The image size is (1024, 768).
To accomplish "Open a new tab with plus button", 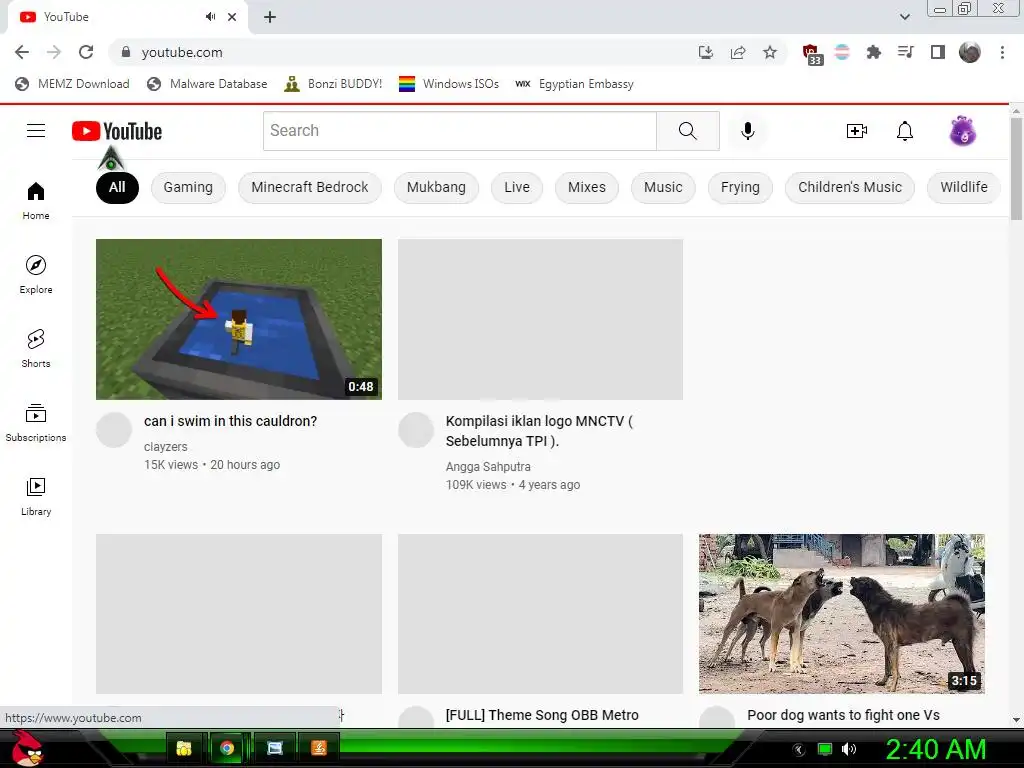I will 270,17.
